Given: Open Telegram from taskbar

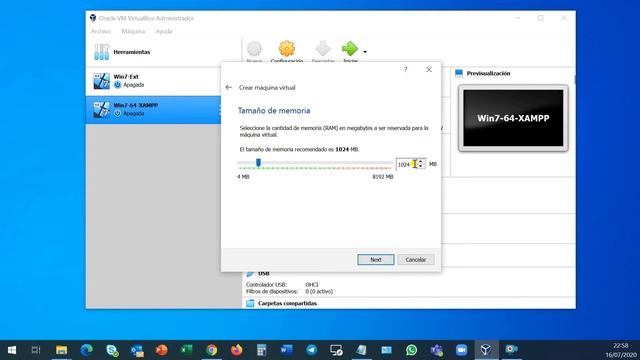Looking at the screenshot, I should click(311, 350).
